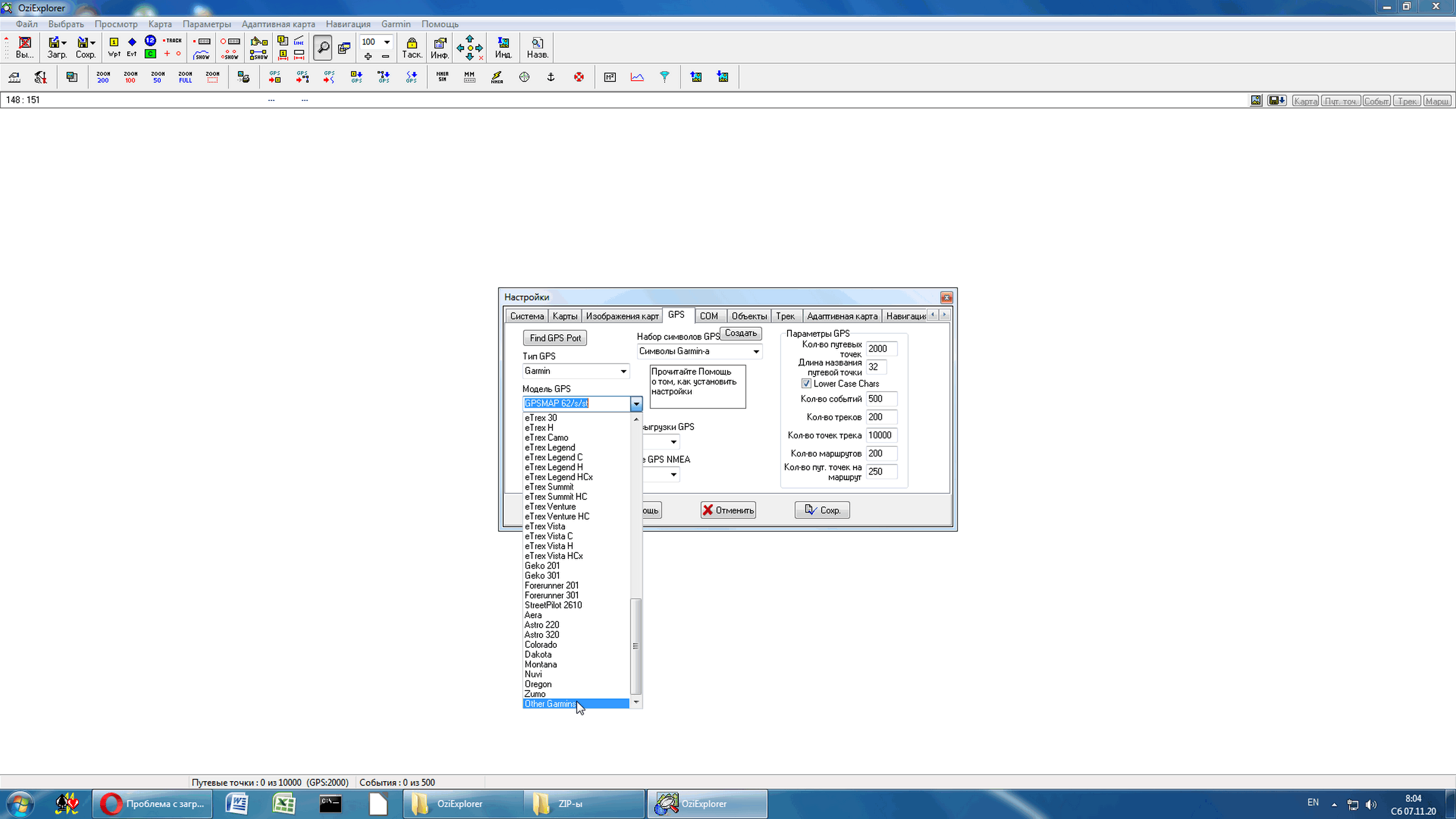The width and height of the screenshot is (1456, 819).
Task: Click the Windows Start button
Action: coord(21,804)
